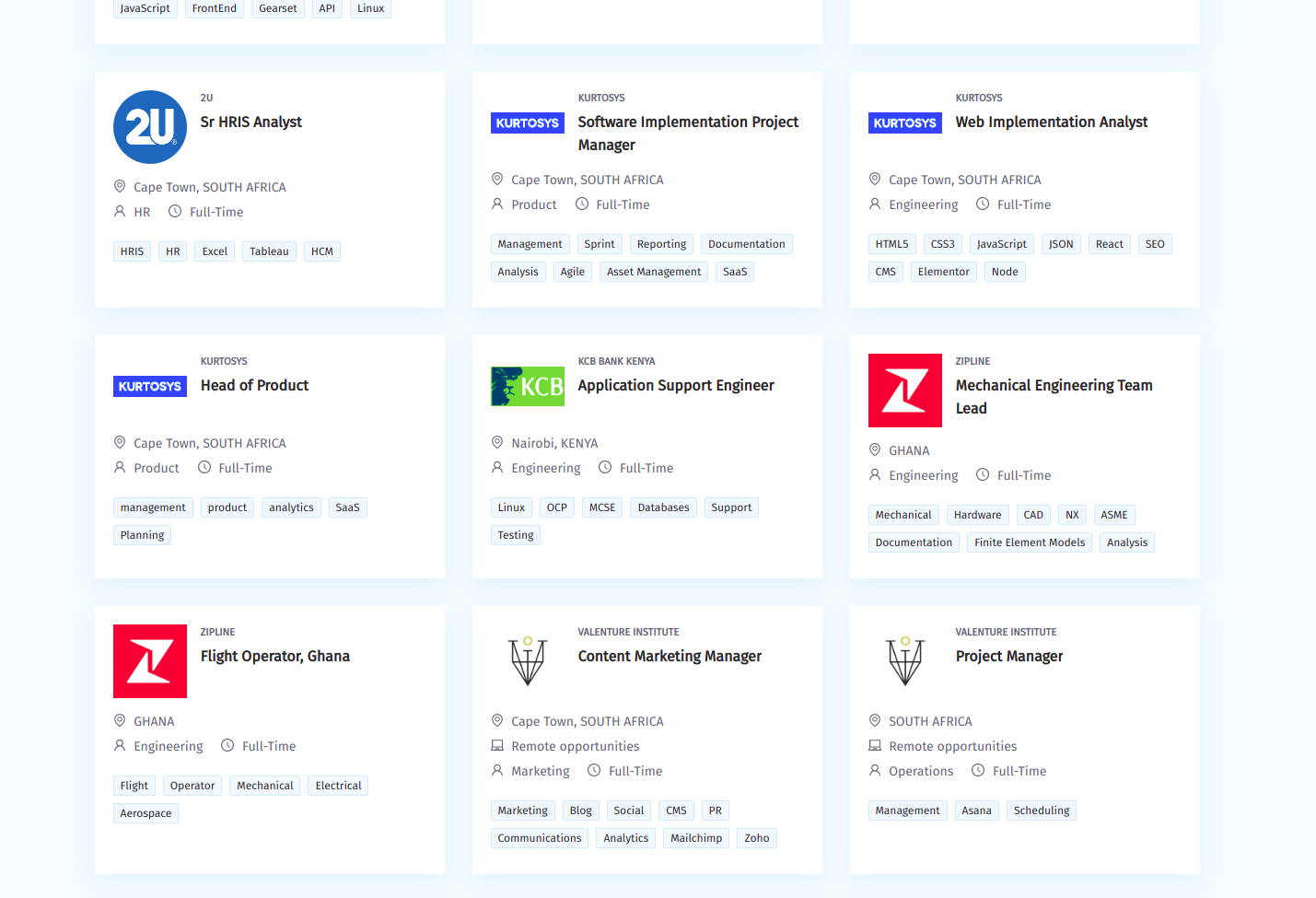Click Valenture logo on Project Manager card

905,661
